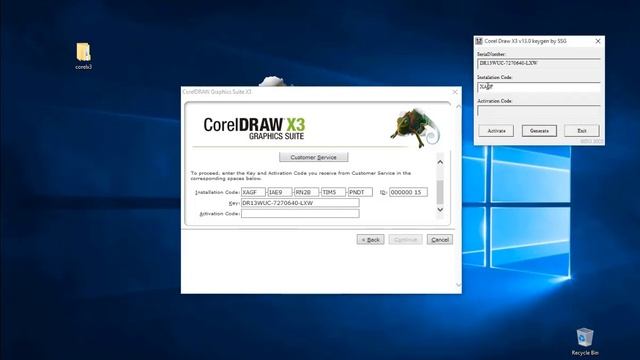Close the keygen window with its X
640x360 pixels.
point(598,41)
